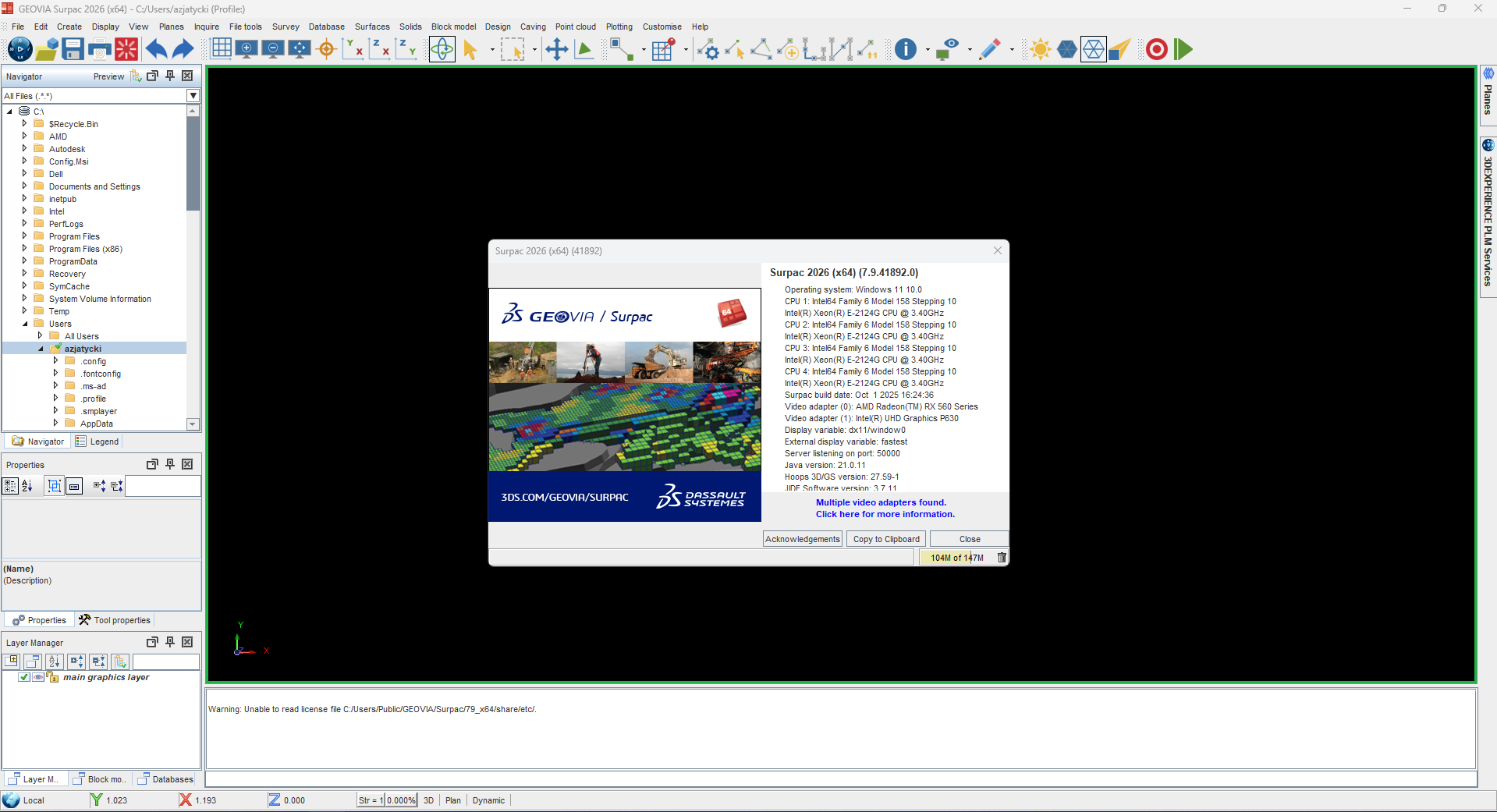This screenshot has width=1497, height=812.
Task: Click the Preview button in Navigator header
Action: tap(108, 76)
